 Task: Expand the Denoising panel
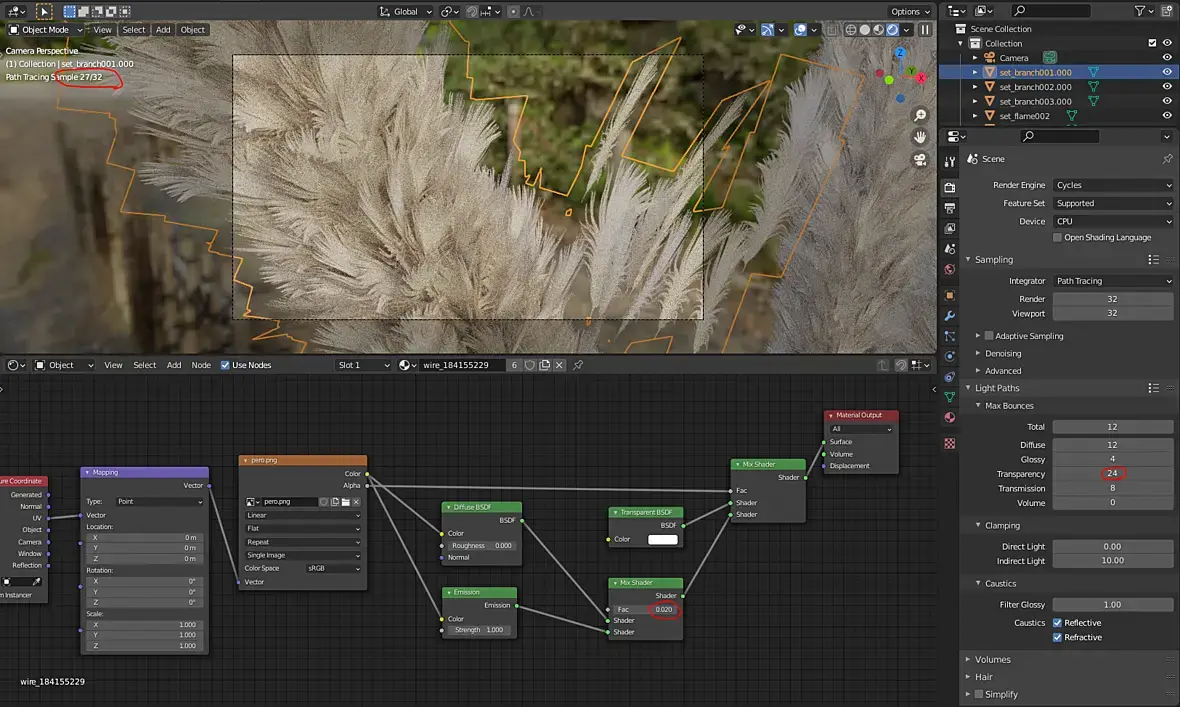coord(1003,353)
